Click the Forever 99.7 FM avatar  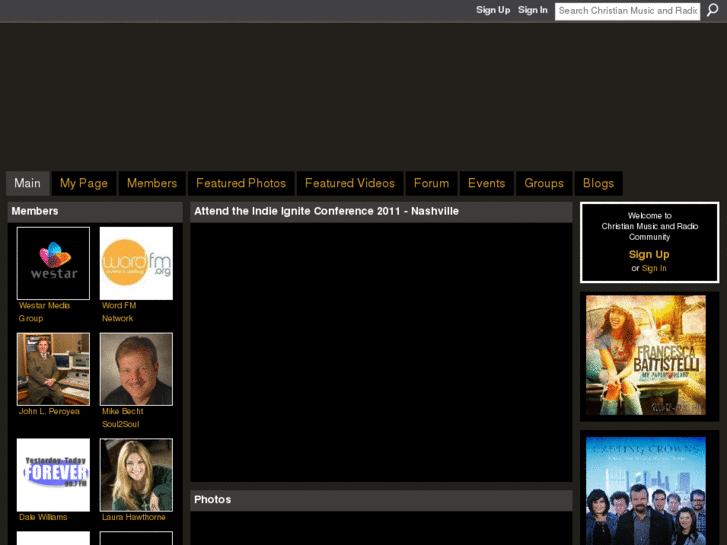coord(53,475)
